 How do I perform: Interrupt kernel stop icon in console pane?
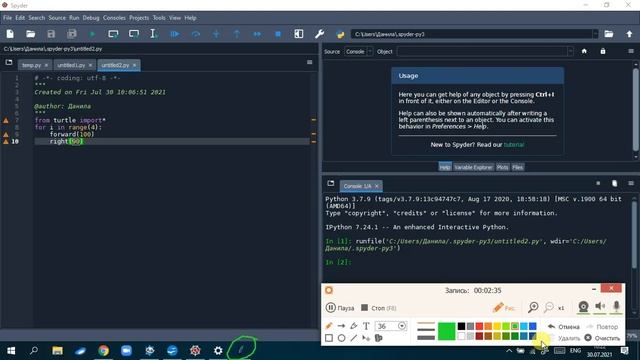click(x=598, y=183)
